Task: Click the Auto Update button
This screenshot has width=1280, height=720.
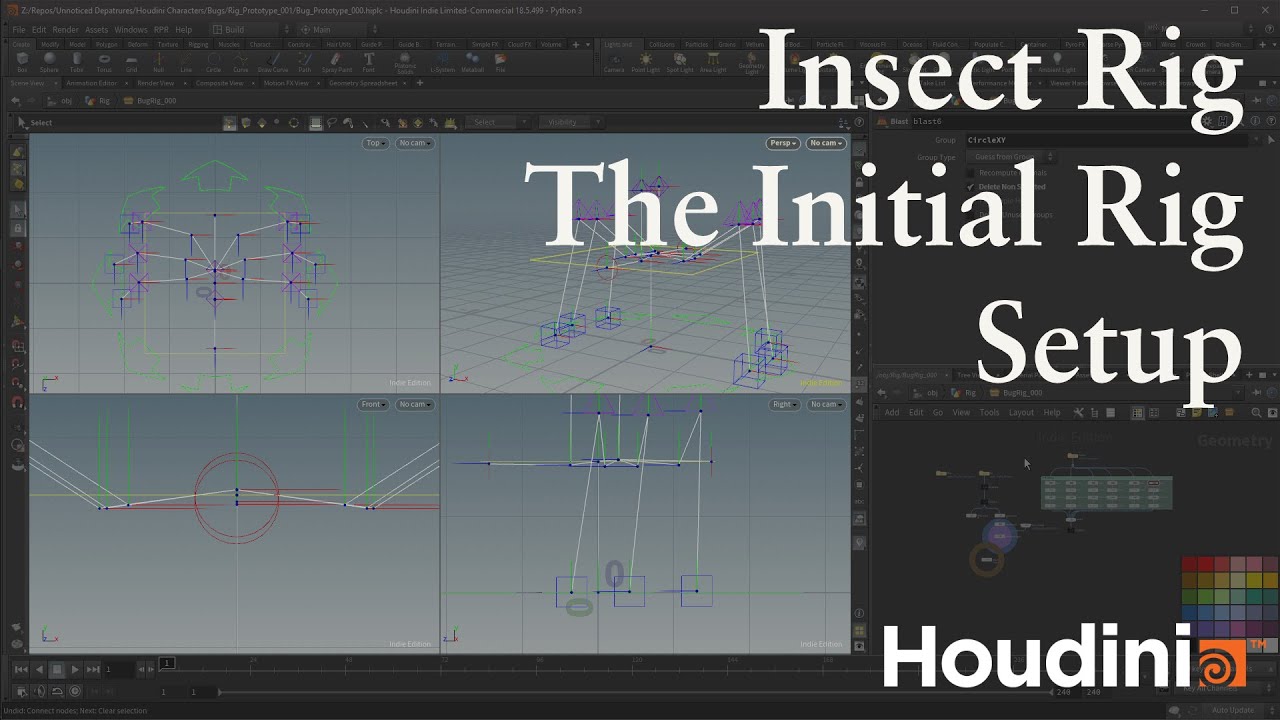Action: tap(1233, 710)
